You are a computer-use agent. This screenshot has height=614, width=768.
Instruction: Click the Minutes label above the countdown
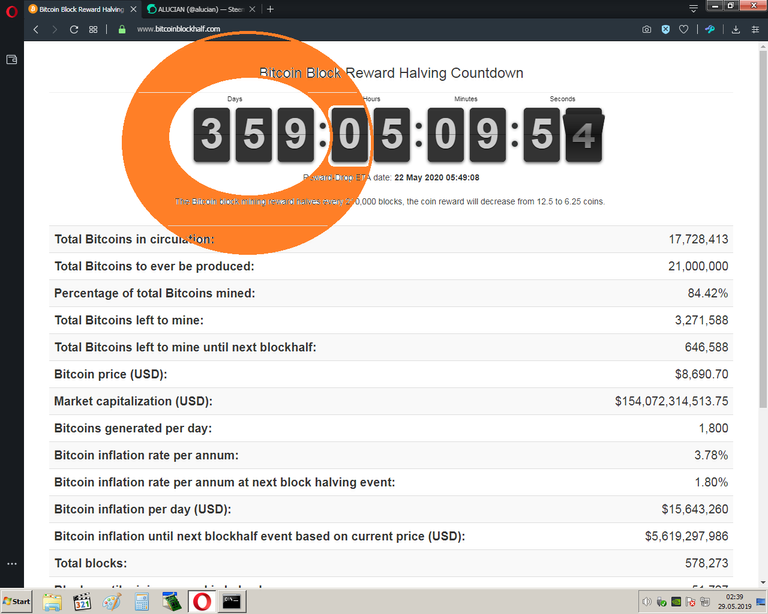[x=466, y=99]
